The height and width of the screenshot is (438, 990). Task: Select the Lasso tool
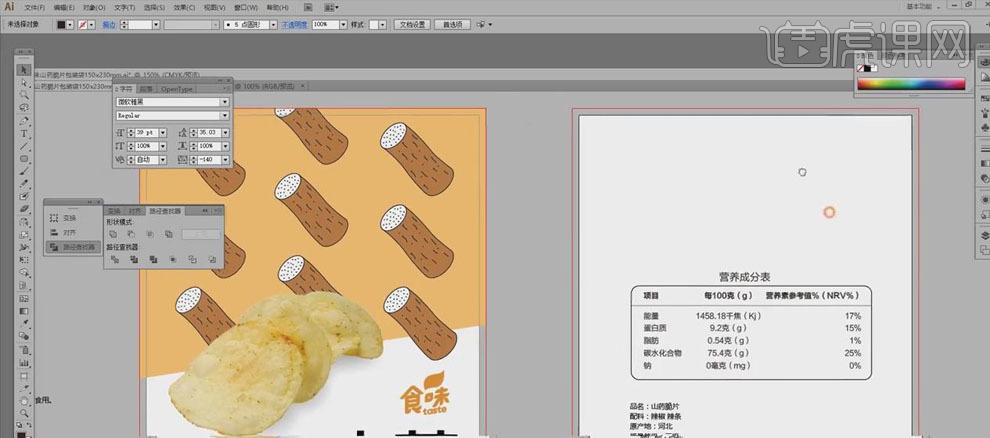coord(24,108)
